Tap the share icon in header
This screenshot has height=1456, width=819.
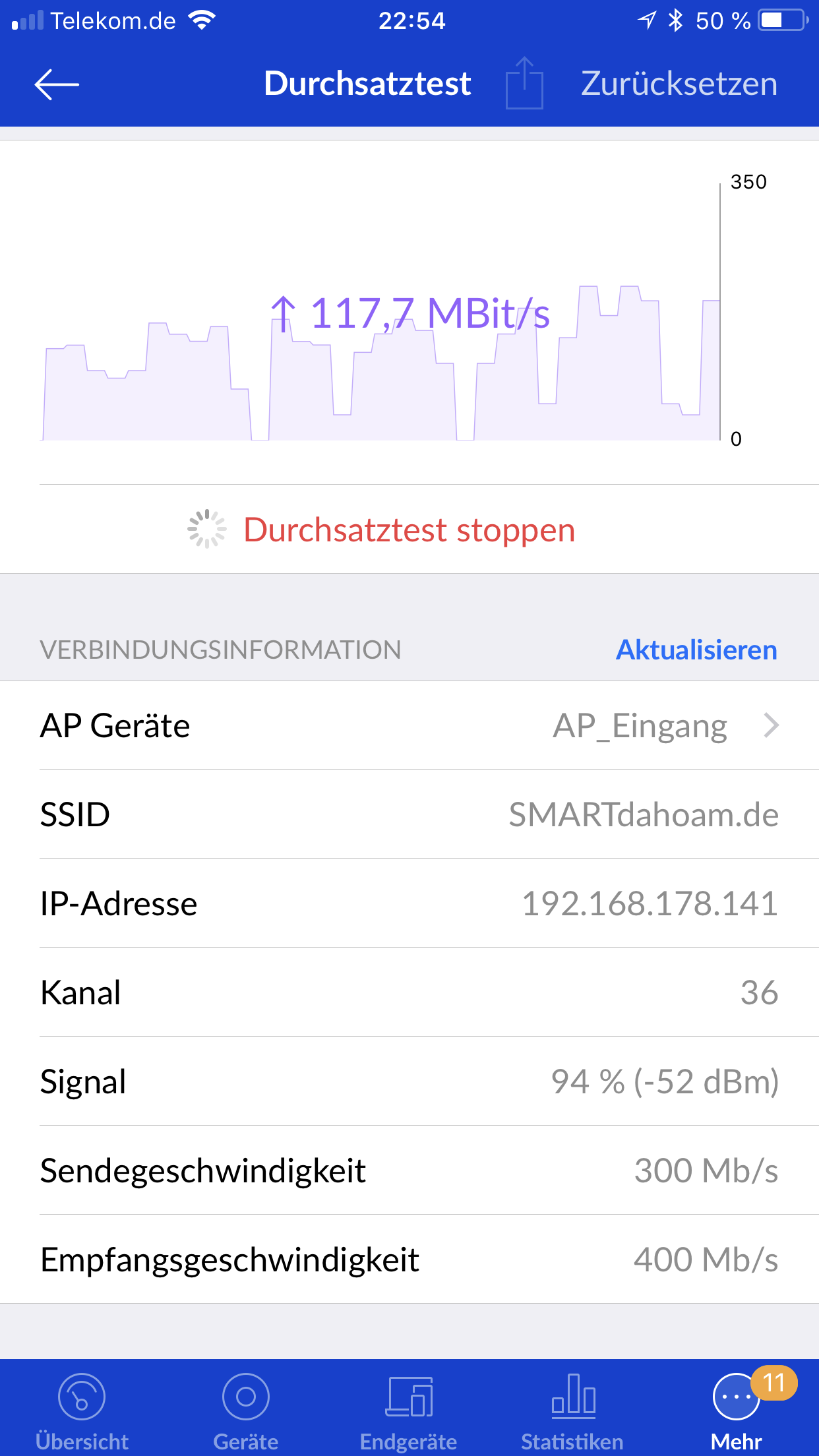tap(524, 84)
